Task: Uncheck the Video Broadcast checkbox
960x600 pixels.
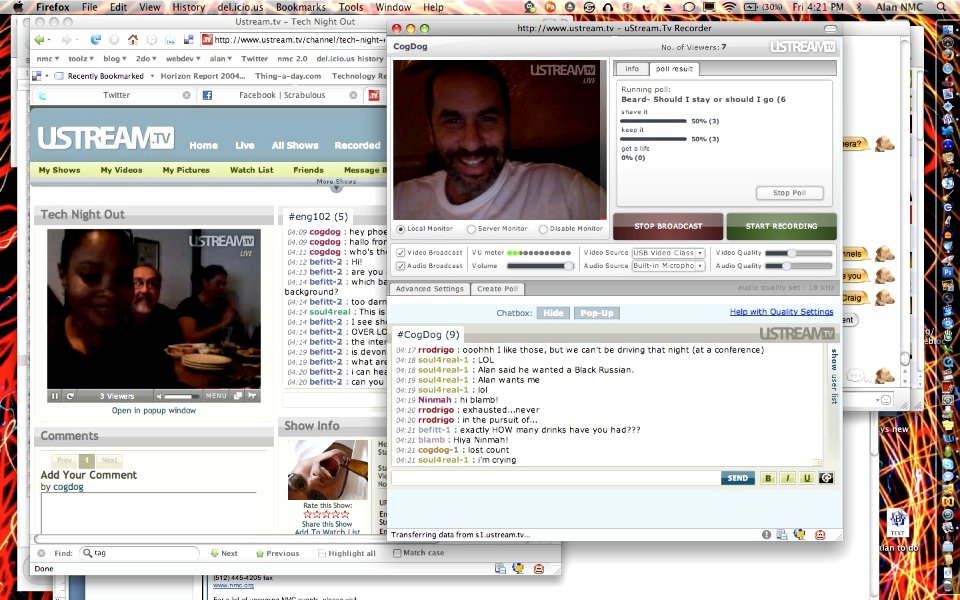Action: point(401,252)
